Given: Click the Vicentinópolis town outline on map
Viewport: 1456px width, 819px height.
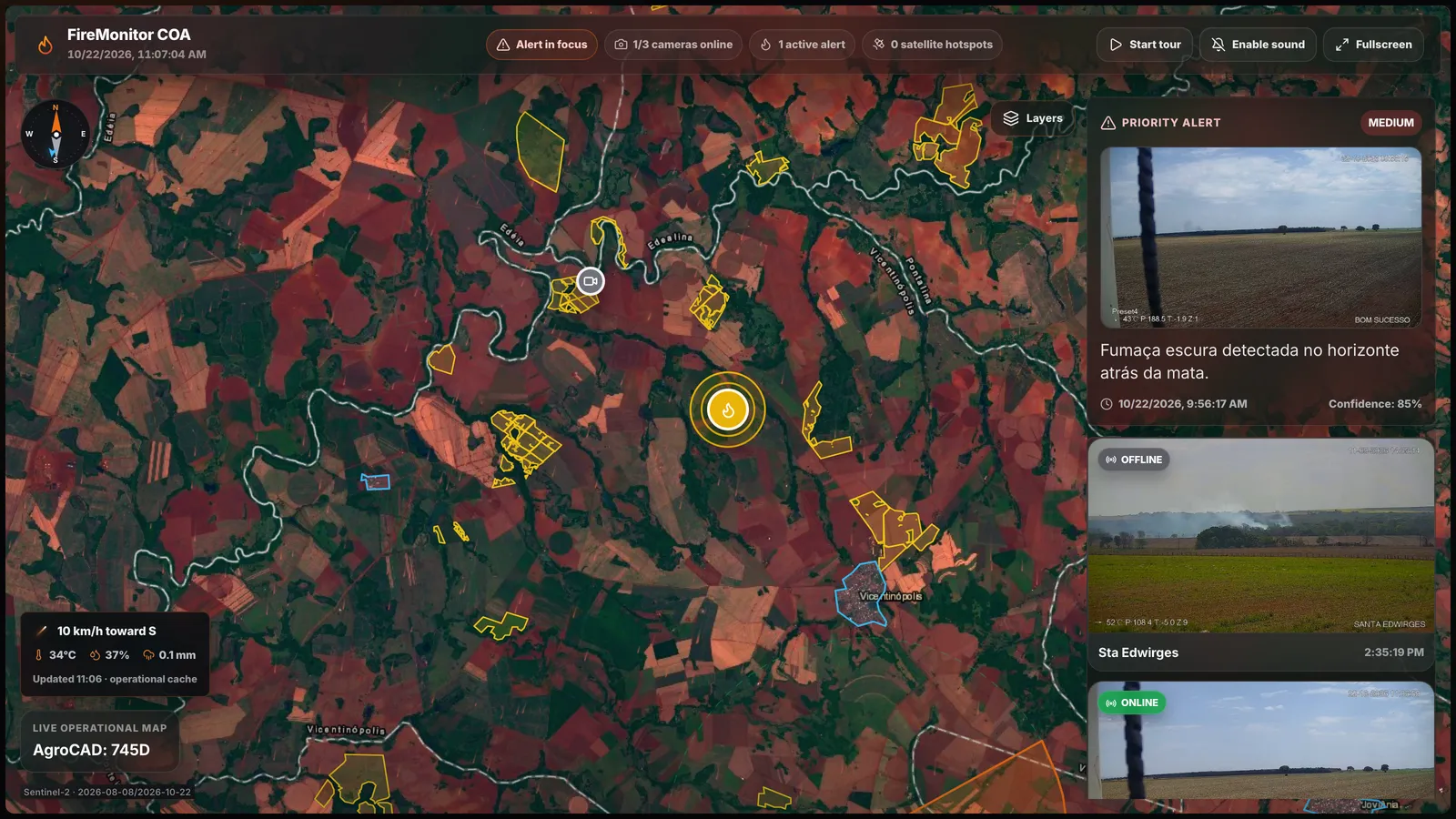Looking at the screenshot, I should click(x=863, y=595).
